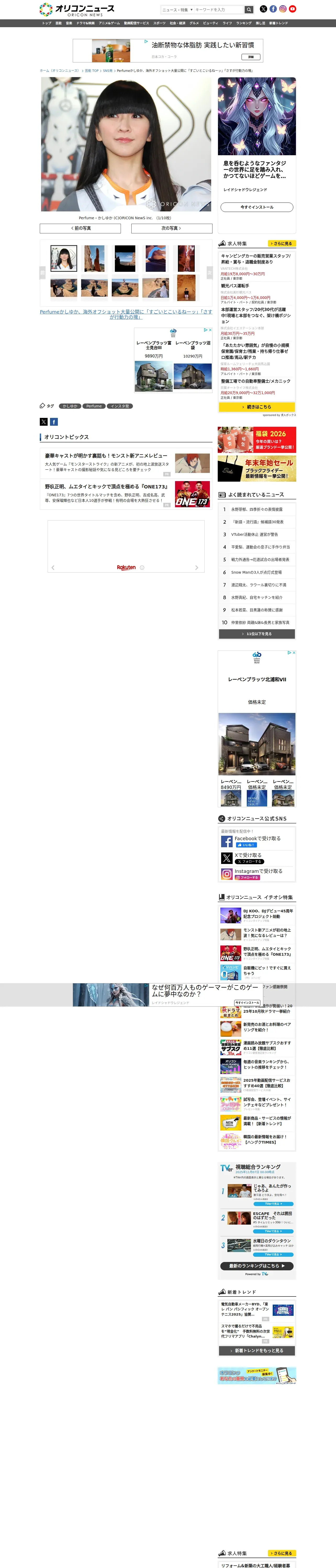Click さらに見る beside 求人特集
This screenshot has height=1568, width=336.
point(282,244)
